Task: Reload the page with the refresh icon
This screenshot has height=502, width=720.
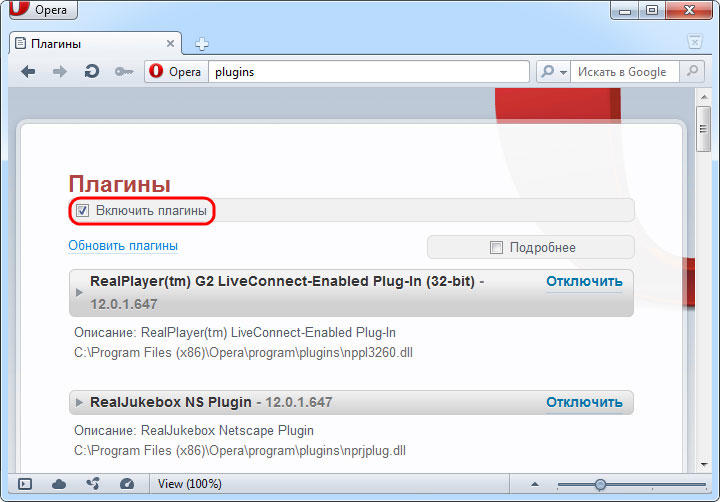Action: pyautogui.click(x=91, y=72)
